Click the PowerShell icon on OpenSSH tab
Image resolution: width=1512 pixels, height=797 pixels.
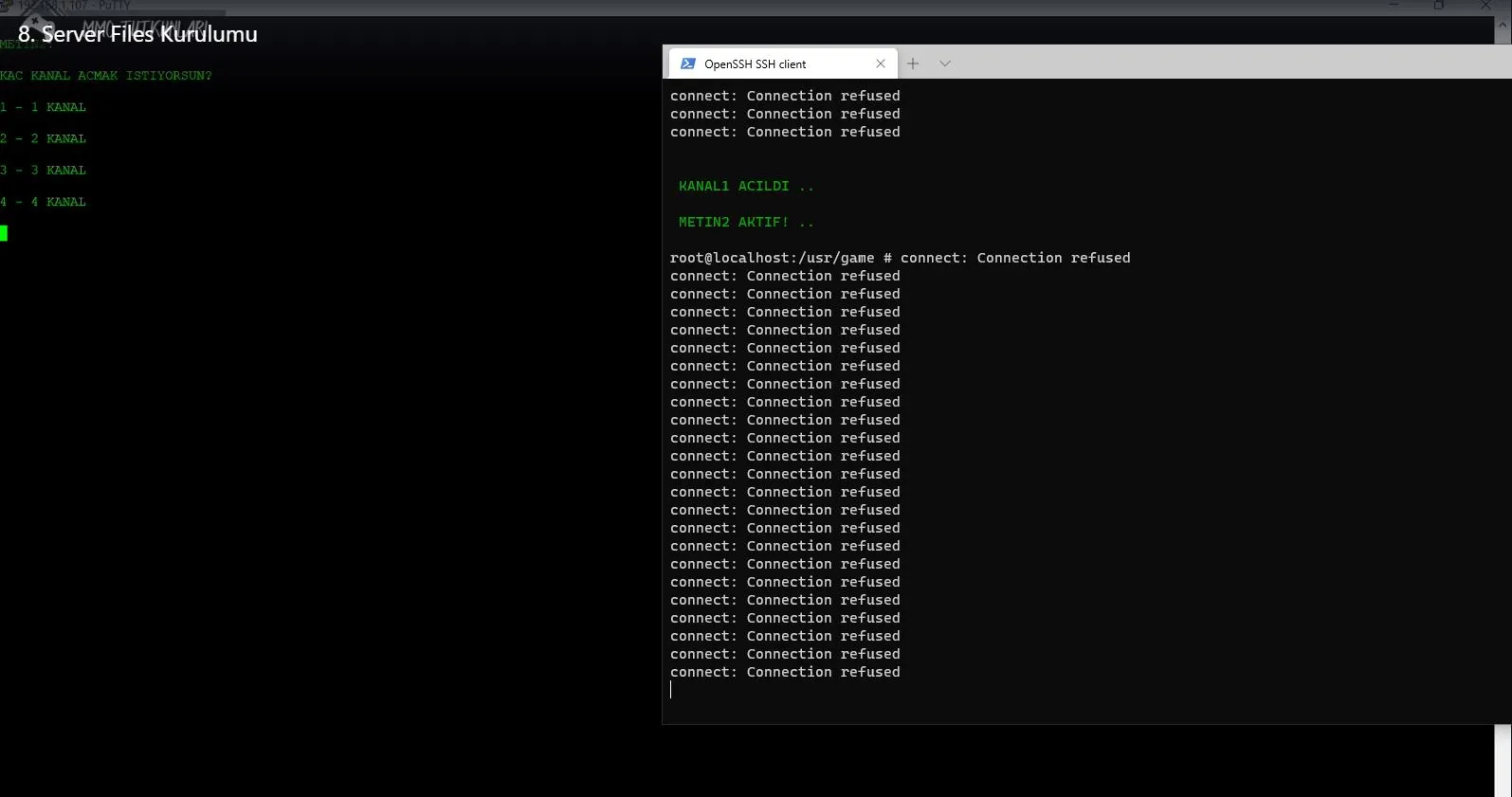(x=688, y=63)
